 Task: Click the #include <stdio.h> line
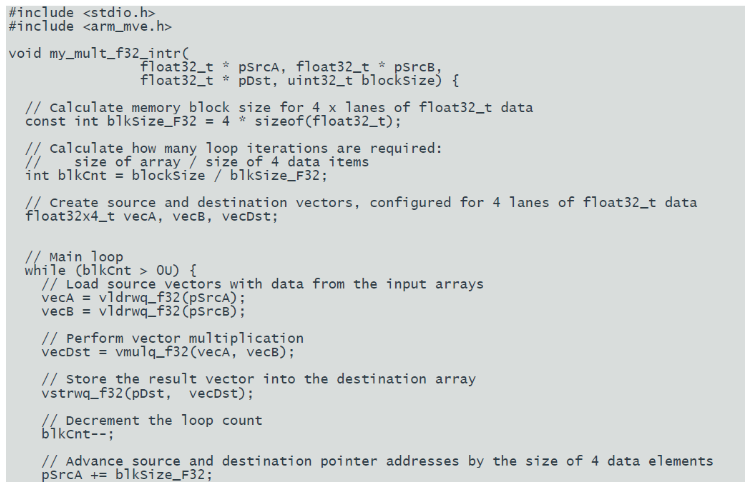[82, 12]
